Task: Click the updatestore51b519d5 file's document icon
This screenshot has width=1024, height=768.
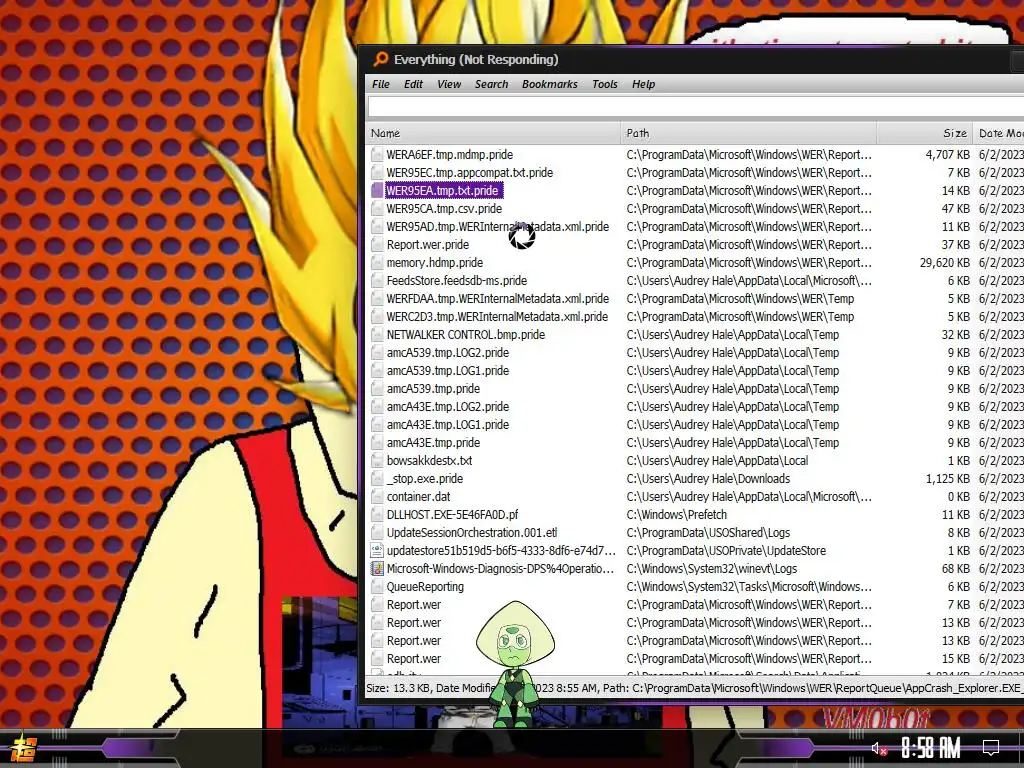Action: (x=377, y=551)
